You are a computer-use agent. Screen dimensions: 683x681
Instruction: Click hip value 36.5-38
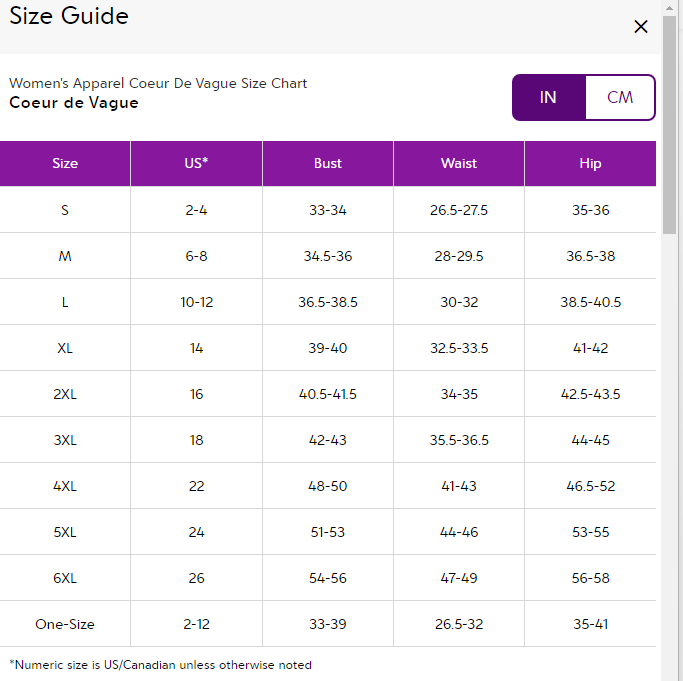coord(590,256)
